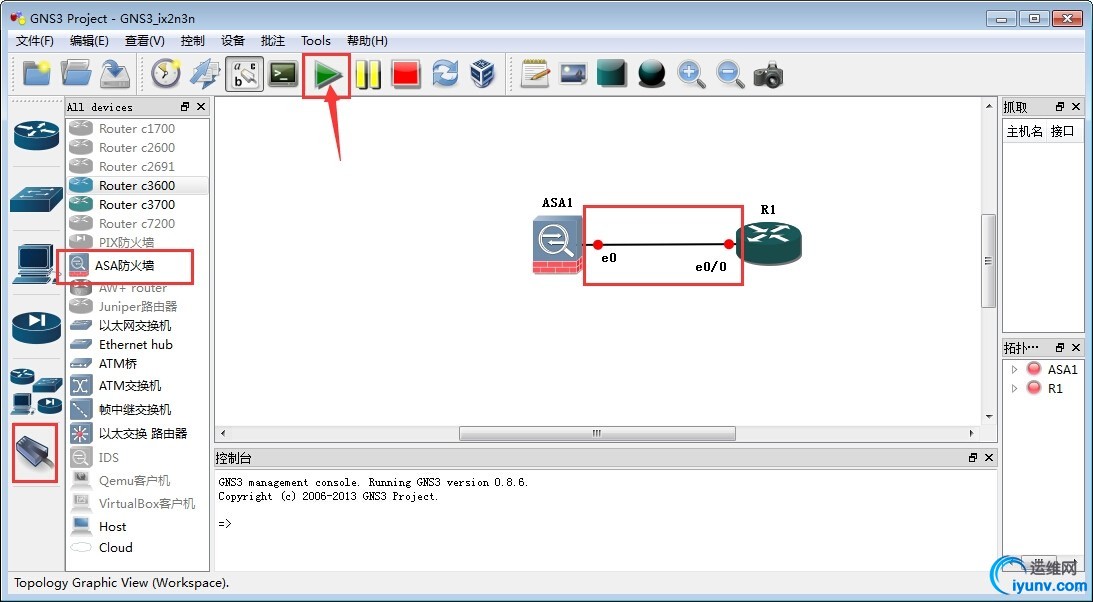Viewport: 1093px width, 602px height.
Task: Draw a rectangle with teal square icon
Action: (x=612, y=73)
